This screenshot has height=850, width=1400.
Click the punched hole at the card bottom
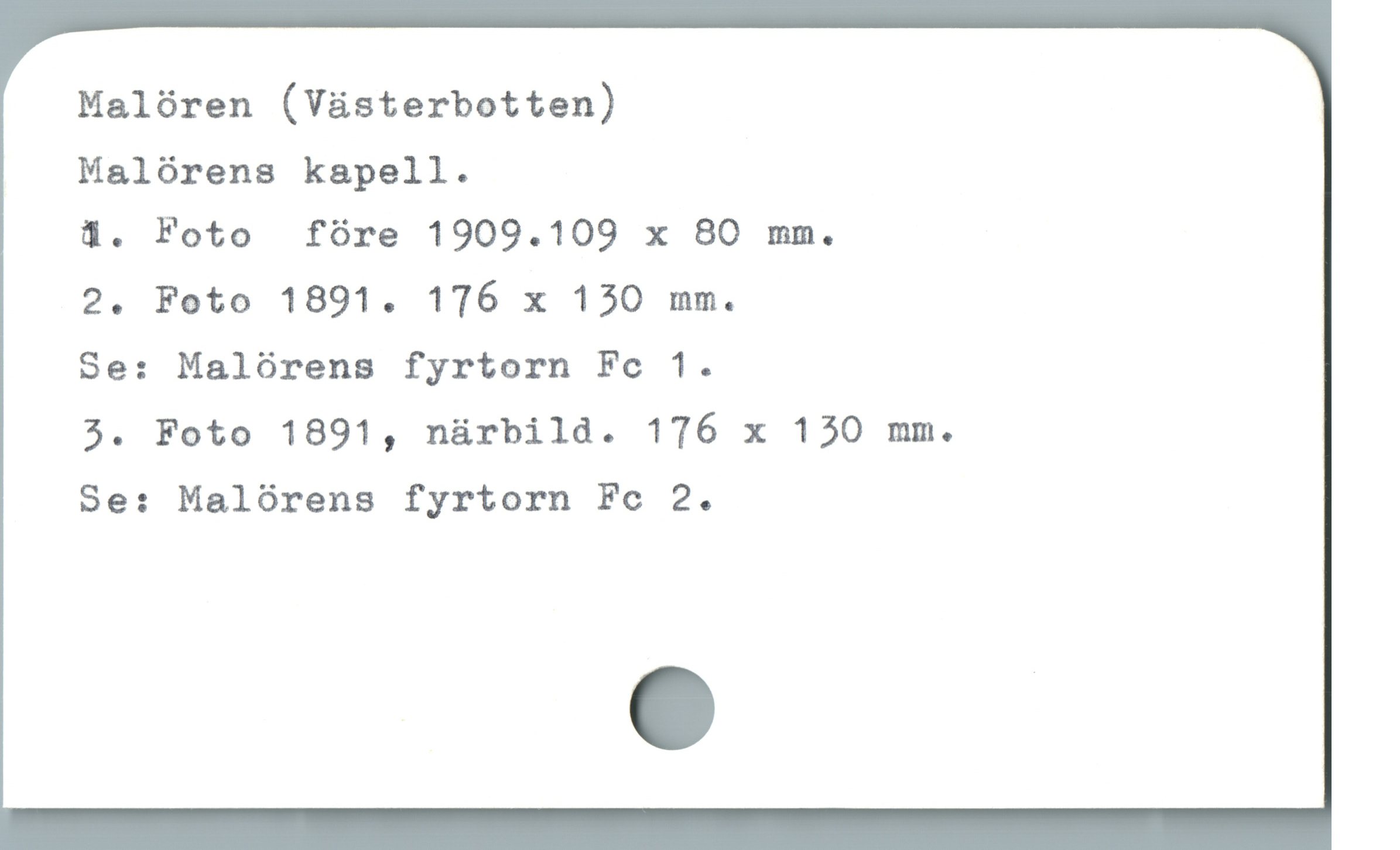click(x=672, y=708)
